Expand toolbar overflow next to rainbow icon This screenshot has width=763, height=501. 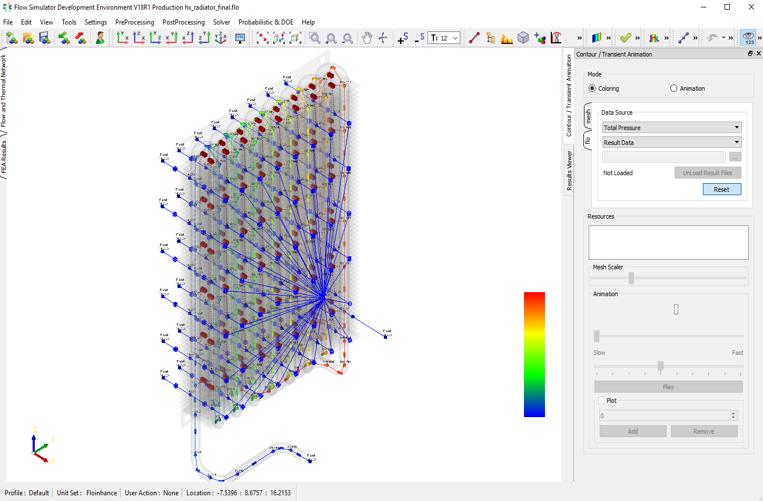click(608, 38)
